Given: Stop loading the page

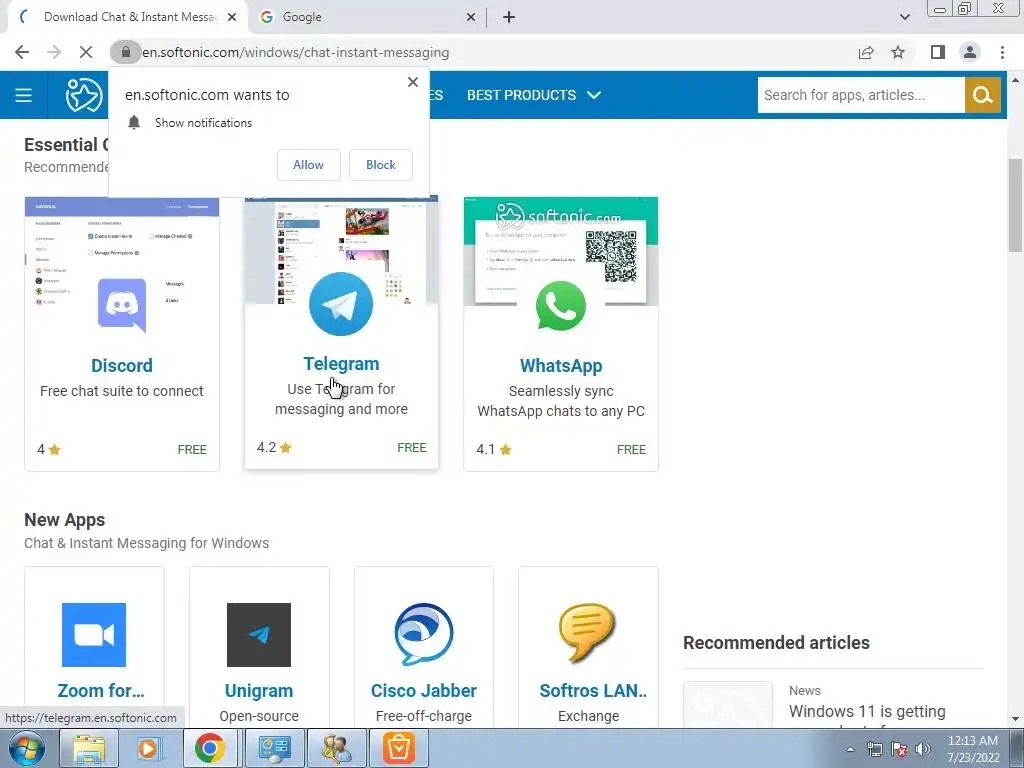Looking at the screenshot, I should pos(86,52).
